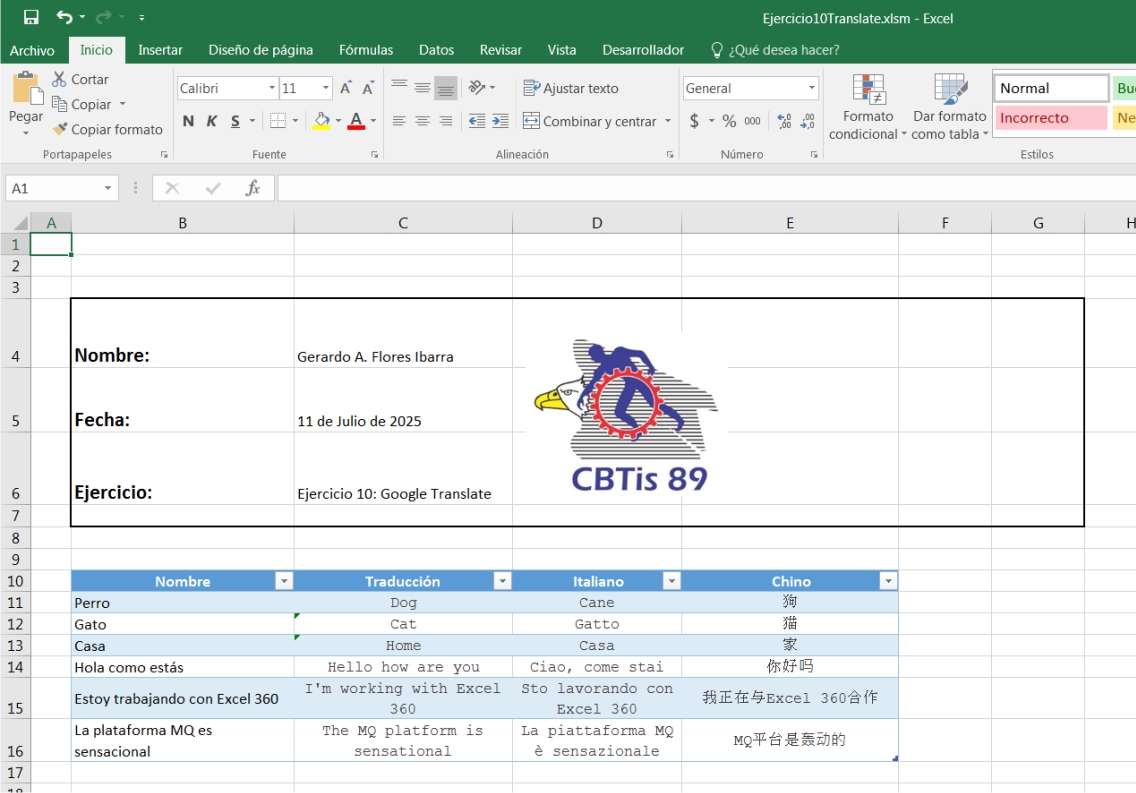Switch to the Fórmulas ribbon tab
This screenshot has height=793, width=1136.
click(366, 50)
